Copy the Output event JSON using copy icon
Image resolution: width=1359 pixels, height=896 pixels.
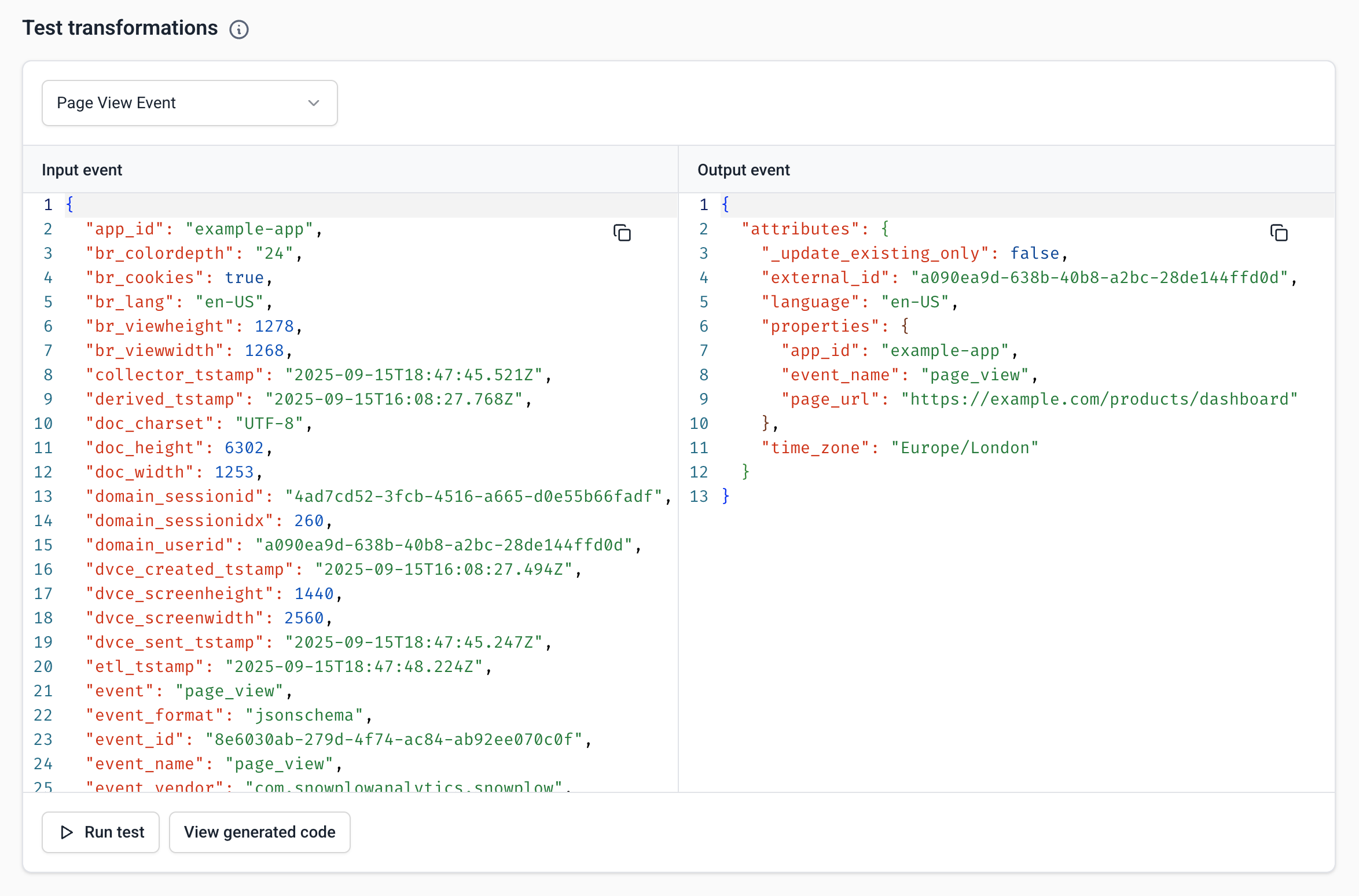(1279, 233)
